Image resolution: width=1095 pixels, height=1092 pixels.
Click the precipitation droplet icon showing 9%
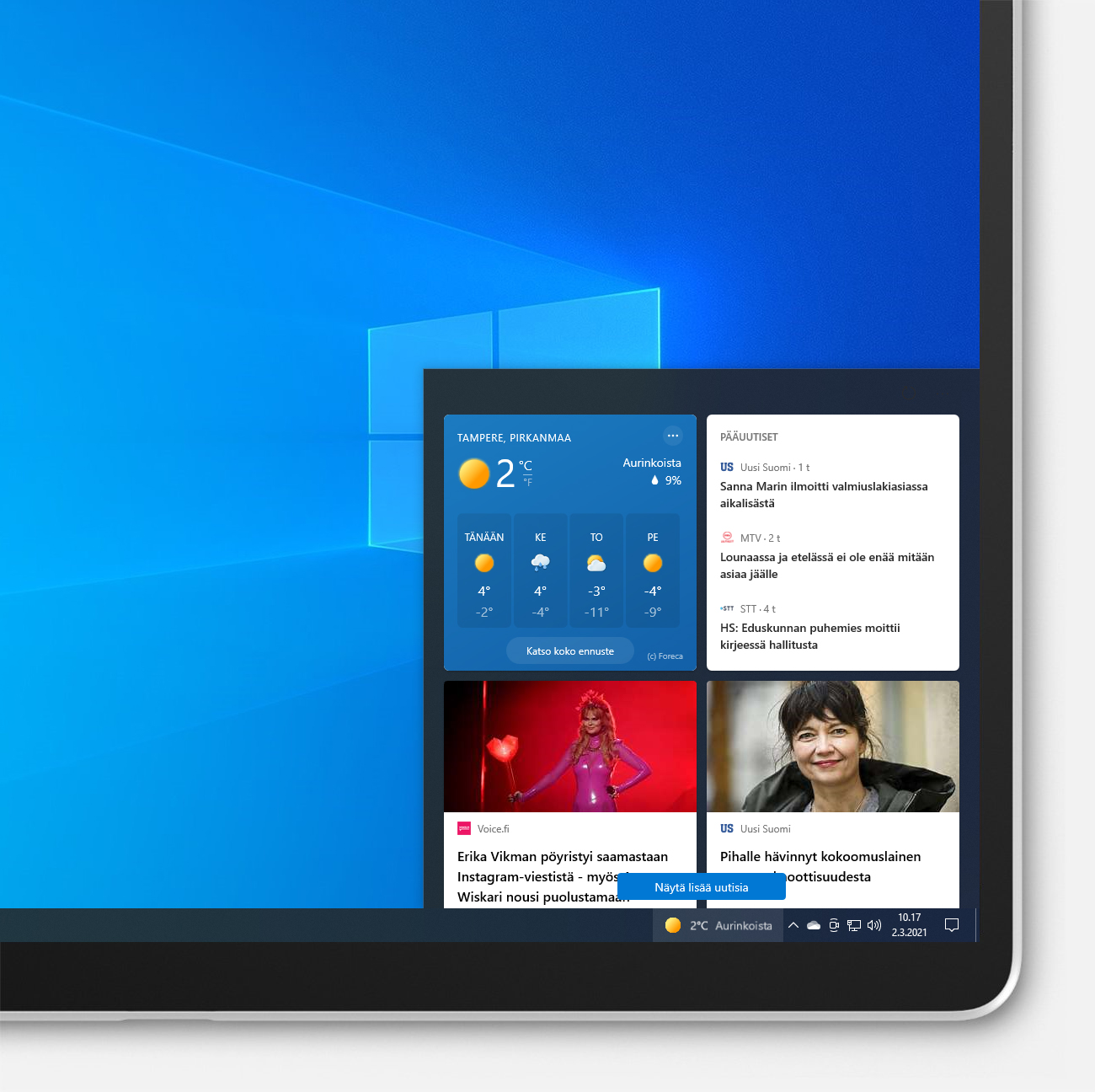[655, 479]
